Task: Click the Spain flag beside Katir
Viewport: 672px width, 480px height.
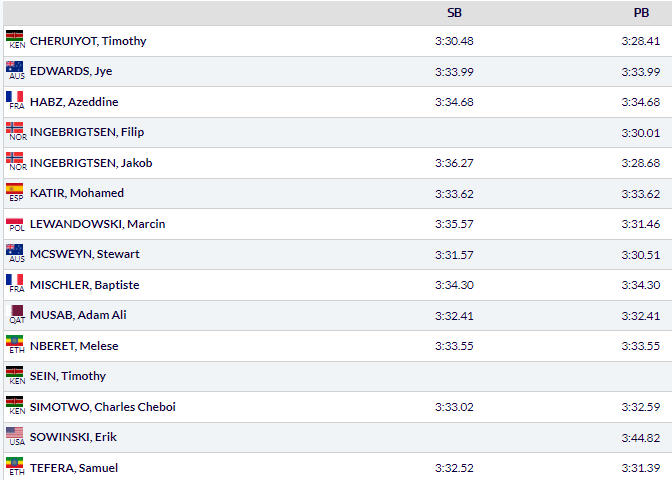Action: [15, 189]
